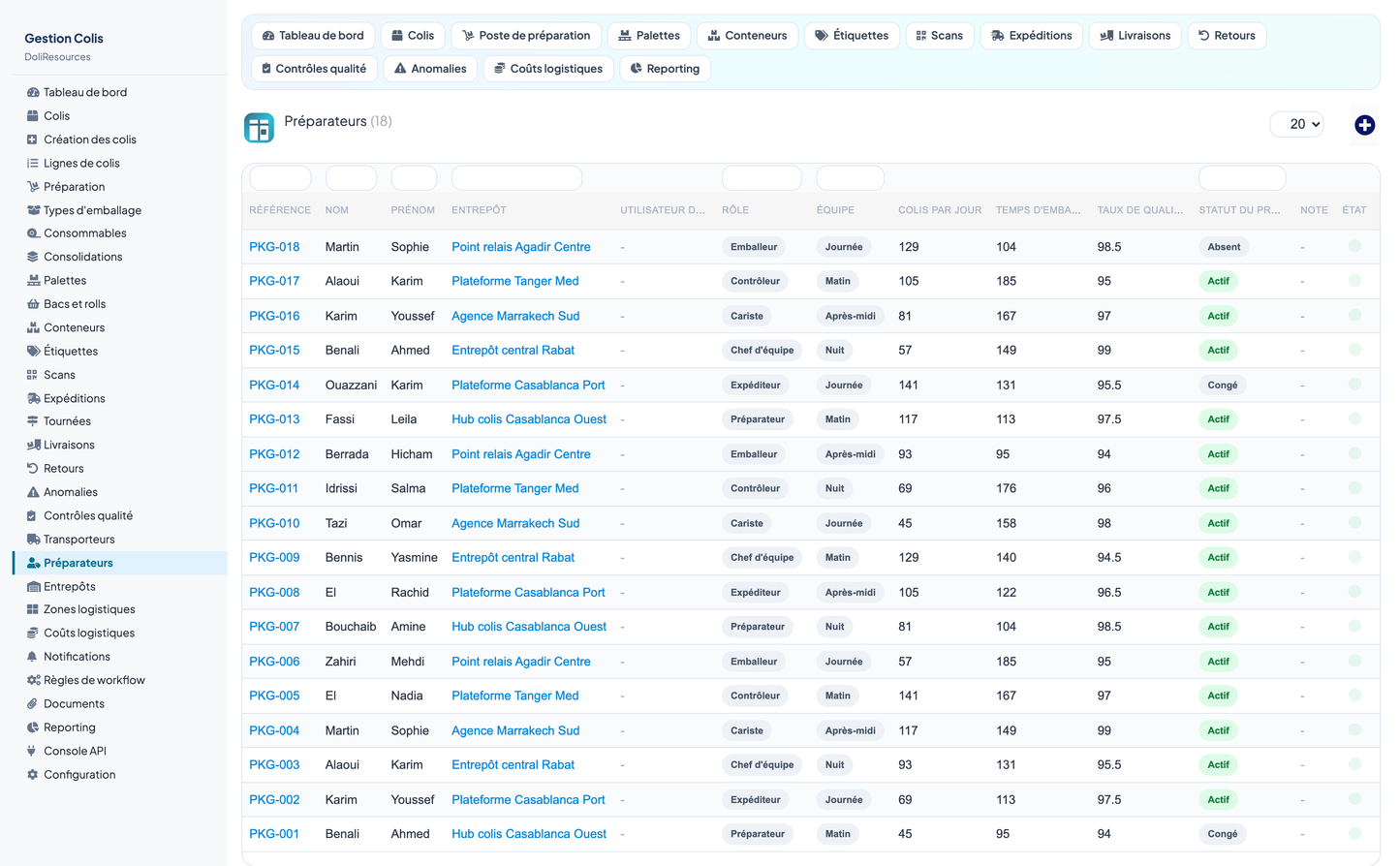The width and height of the screenshot is (1400, 866).
Task: Open the PKG-012 reference link
Action: (274, 454)
